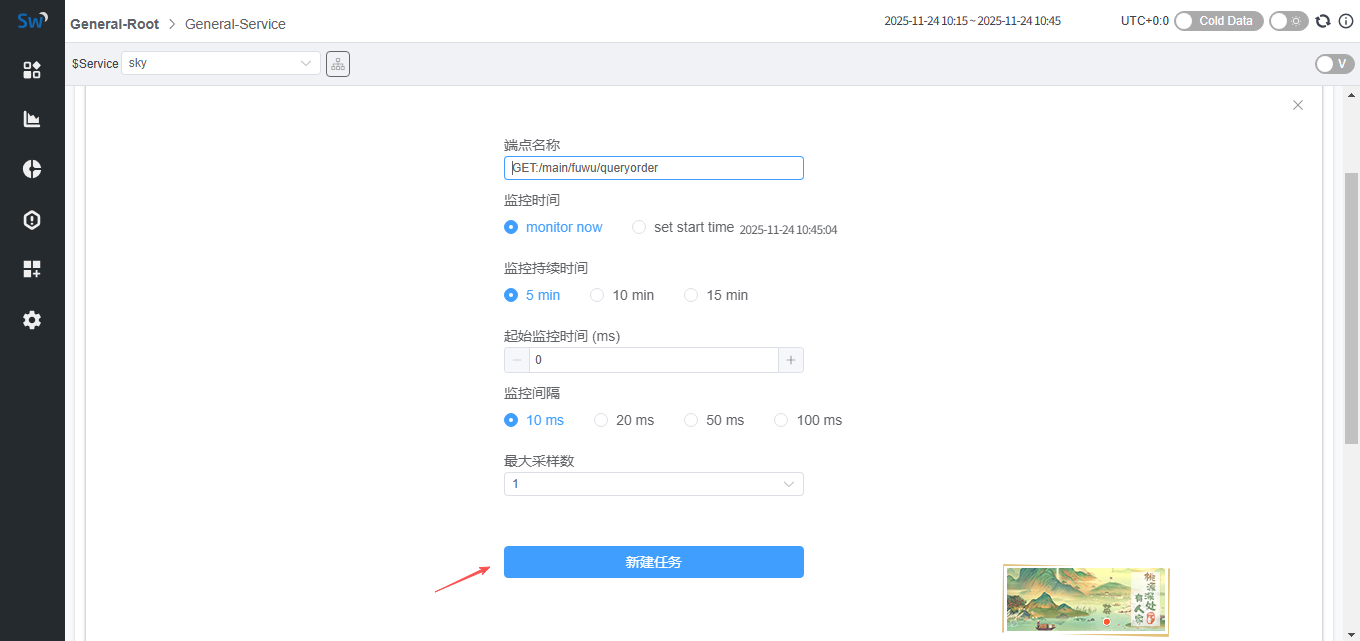Screen dimensions: 1360x641
Task: Select the 'set start time' radio option
Action: click(x=639, y=228)
